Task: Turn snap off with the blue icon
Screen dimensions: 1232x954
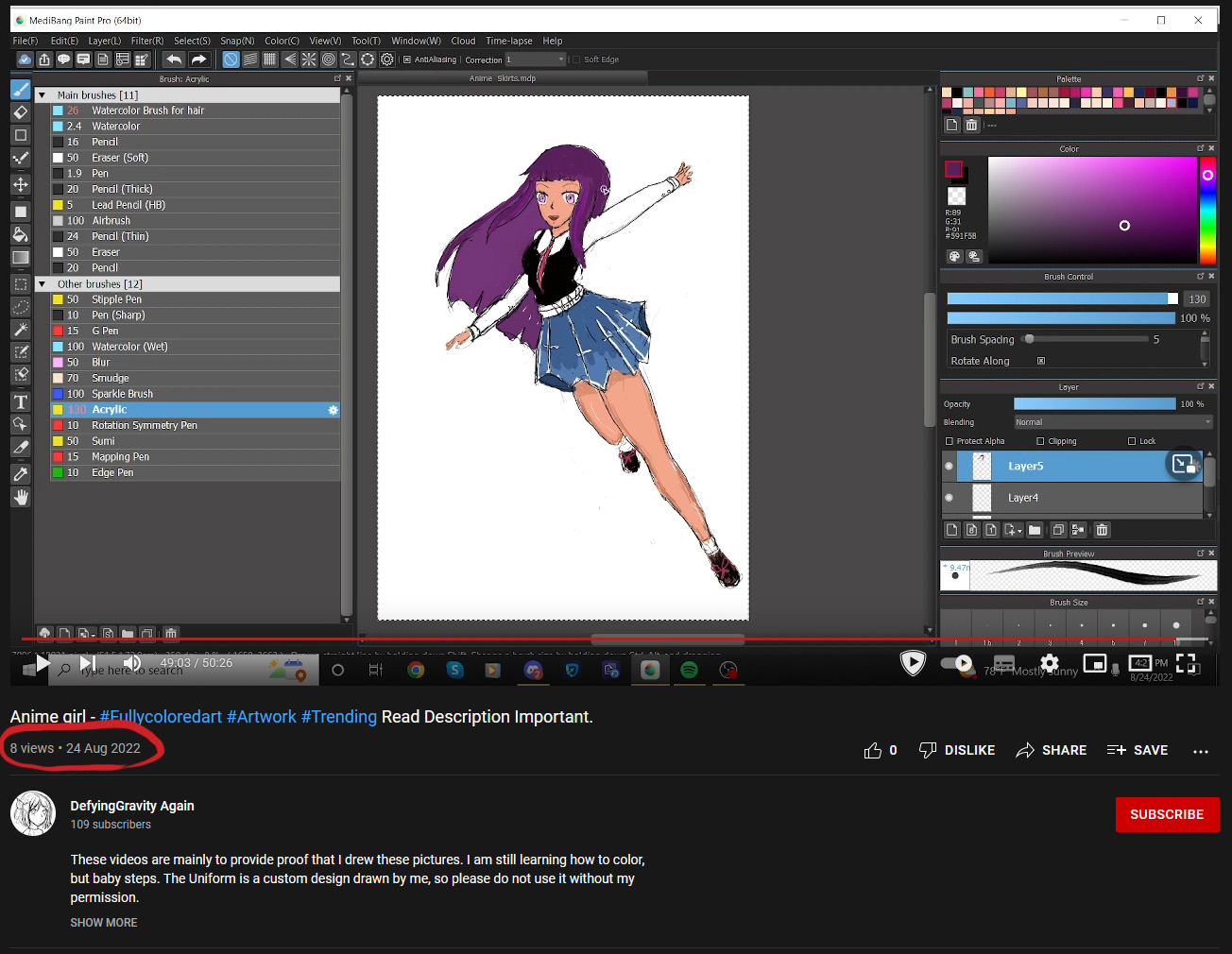Action: [231, 60]
